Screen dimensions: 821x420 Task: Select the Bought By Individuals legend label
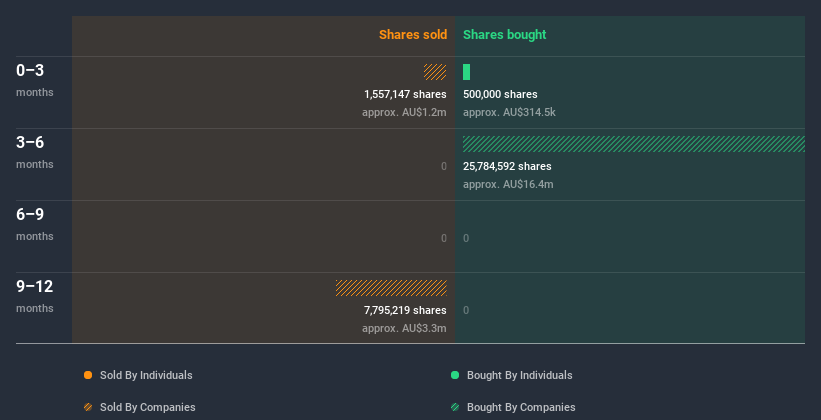tap(519, 375)
